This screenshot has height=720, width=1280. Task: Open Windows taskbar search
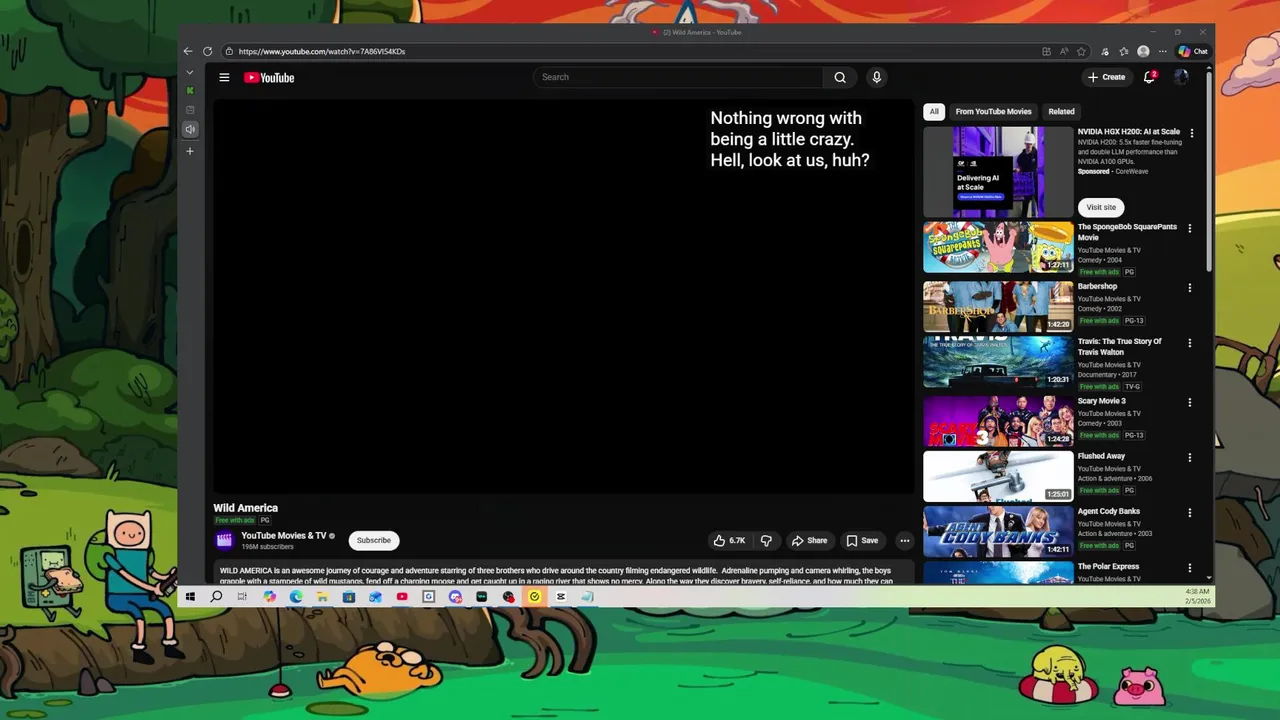coord(216,597)
